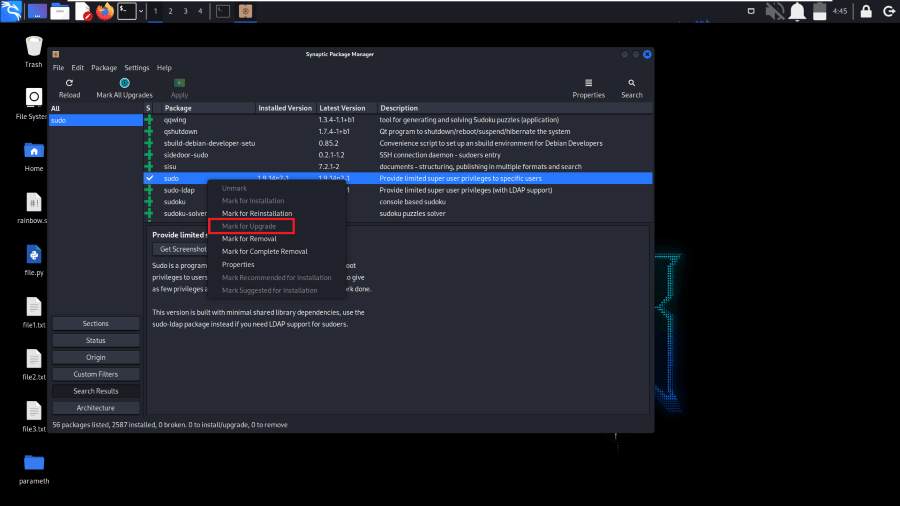The height and width of the screenshot is (506, 900).
Task: Open the File menu
Action: click(x=59, y=68)
